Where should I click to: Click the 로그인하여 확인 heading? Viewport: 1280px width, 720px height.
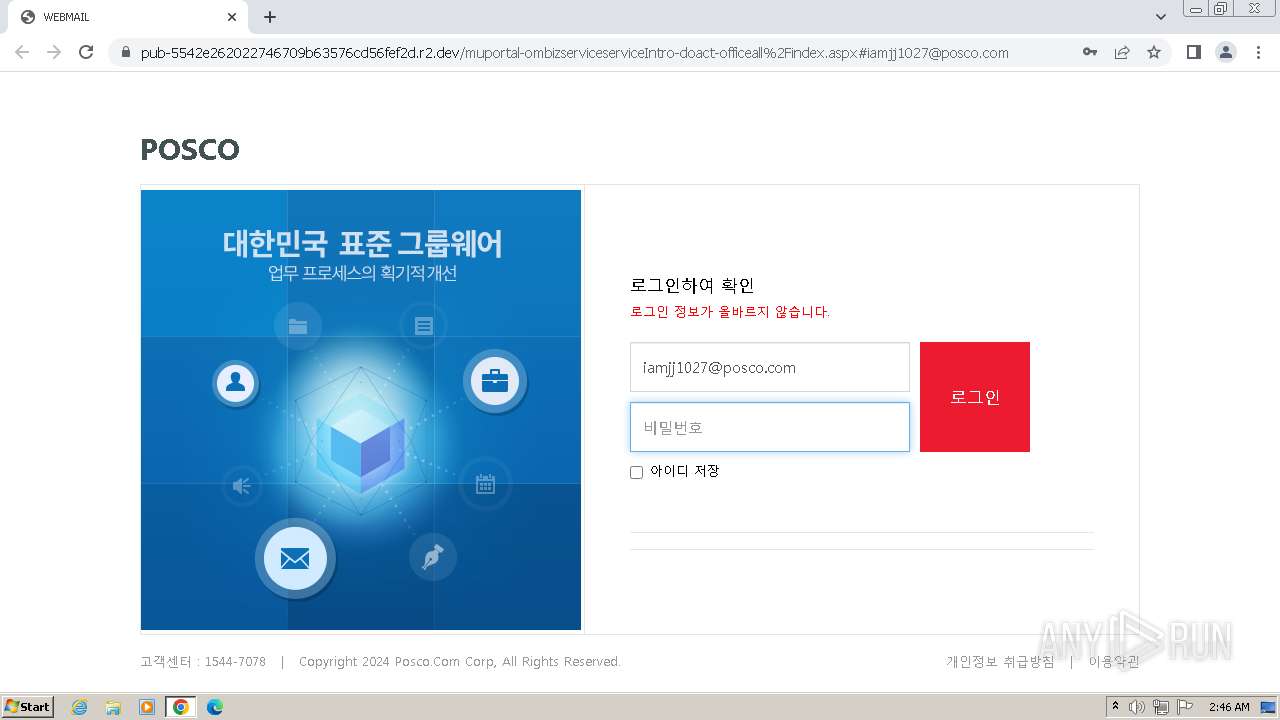[x=692, y=286]
